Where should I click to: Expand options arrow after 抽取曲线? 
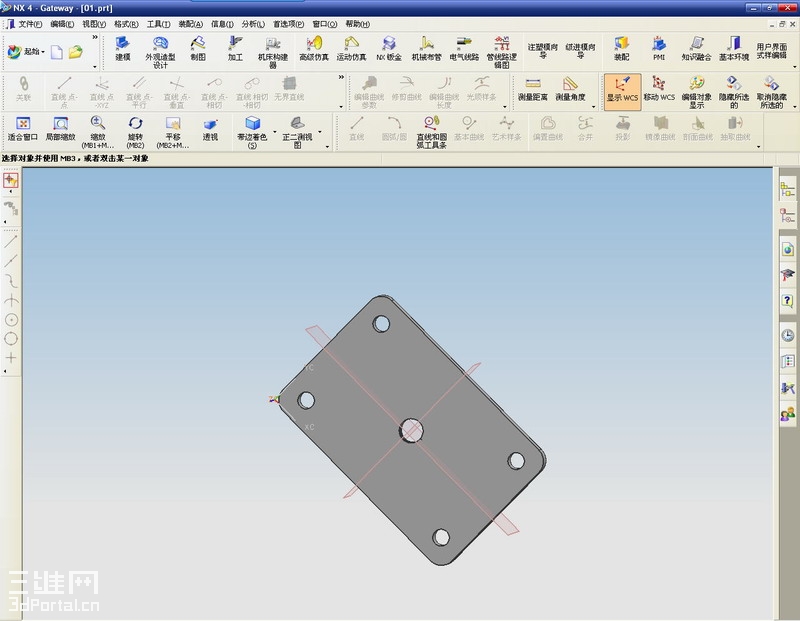[759, 146]
